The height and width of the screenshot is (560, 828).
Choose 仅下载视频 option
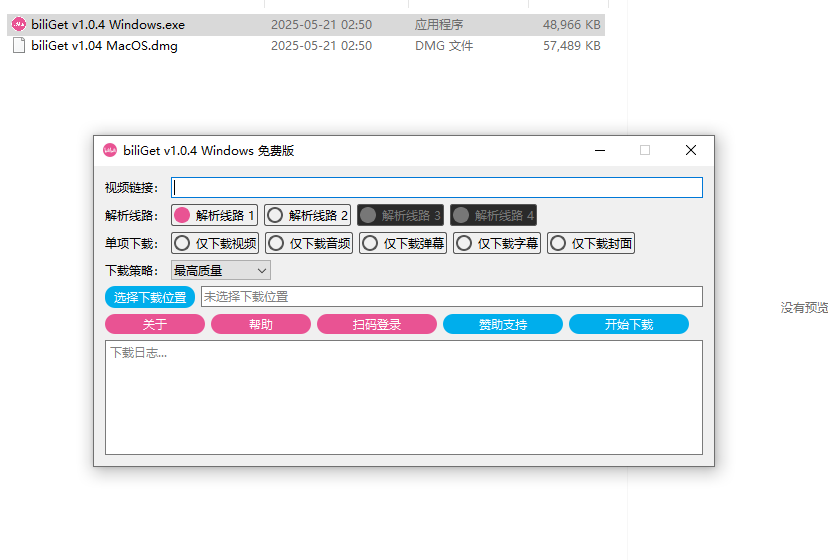point(215,243)
